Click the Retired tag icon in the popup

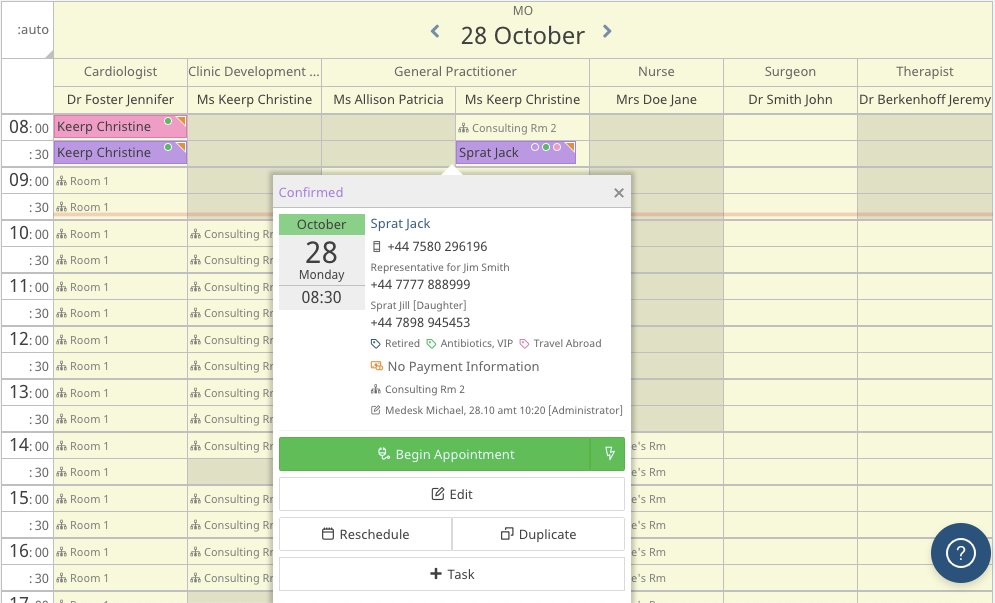[374, 343]
